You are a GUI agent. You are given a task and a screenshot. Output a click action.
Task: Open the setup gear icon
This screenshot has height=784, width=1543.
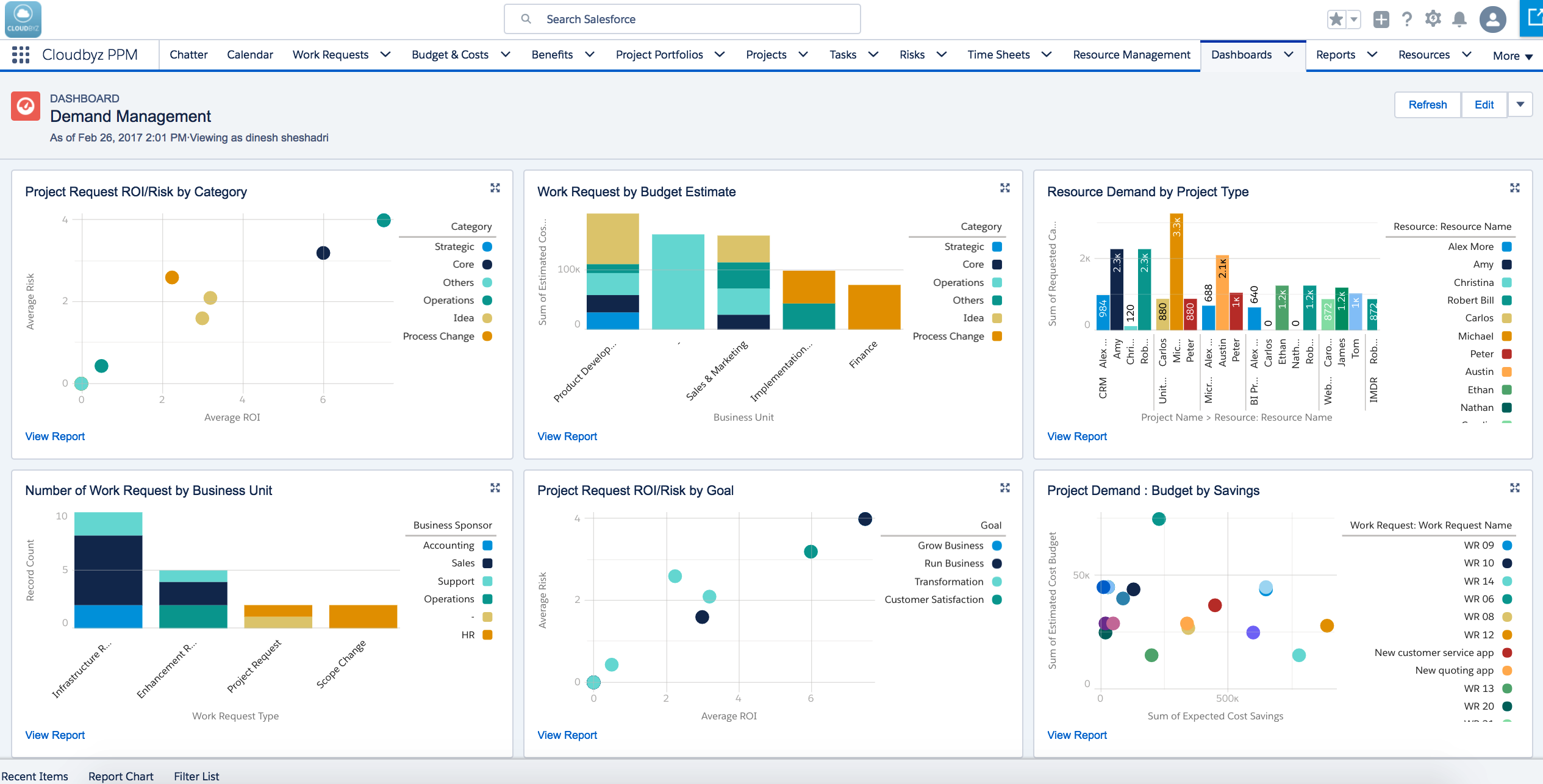tap(1433, 20)
